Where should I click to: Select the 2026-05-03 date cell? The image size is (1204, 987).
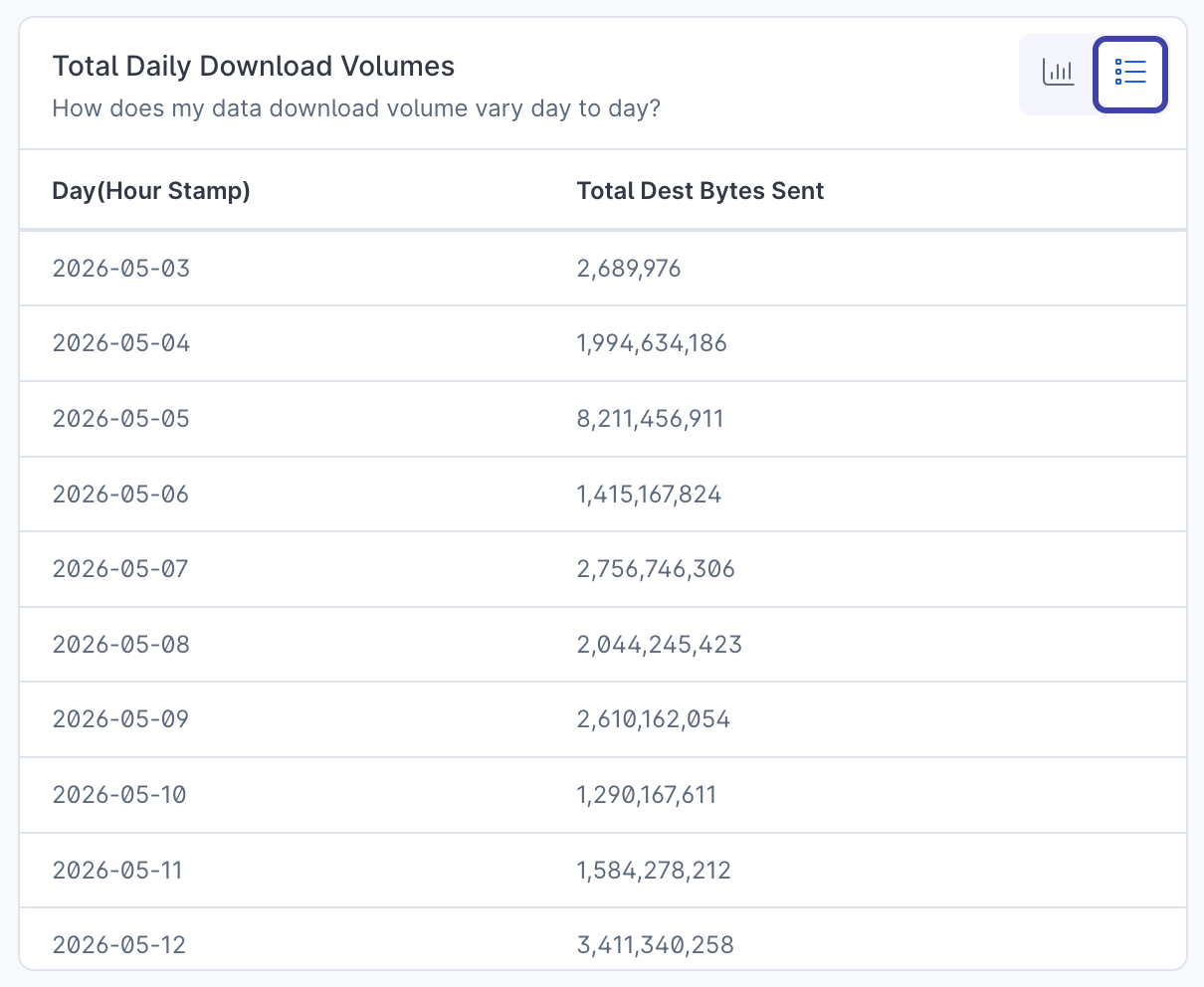tap(121, 268)
